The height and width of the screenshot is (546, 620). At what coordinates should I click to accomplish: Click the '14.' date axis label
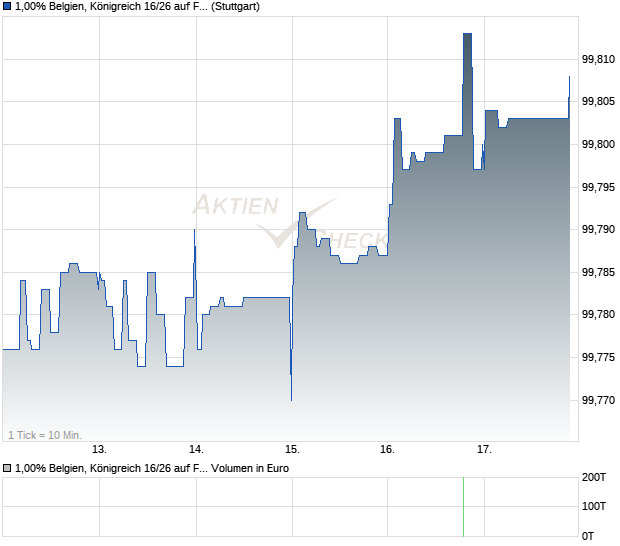click(196, 450)
